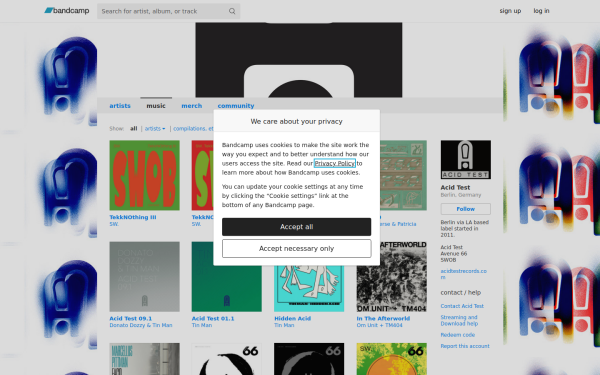Click the Acid Test label logo image
Image resolution: width=600 pixels, height=375 pixels.
pyautogui.click(x=465, y=160)
